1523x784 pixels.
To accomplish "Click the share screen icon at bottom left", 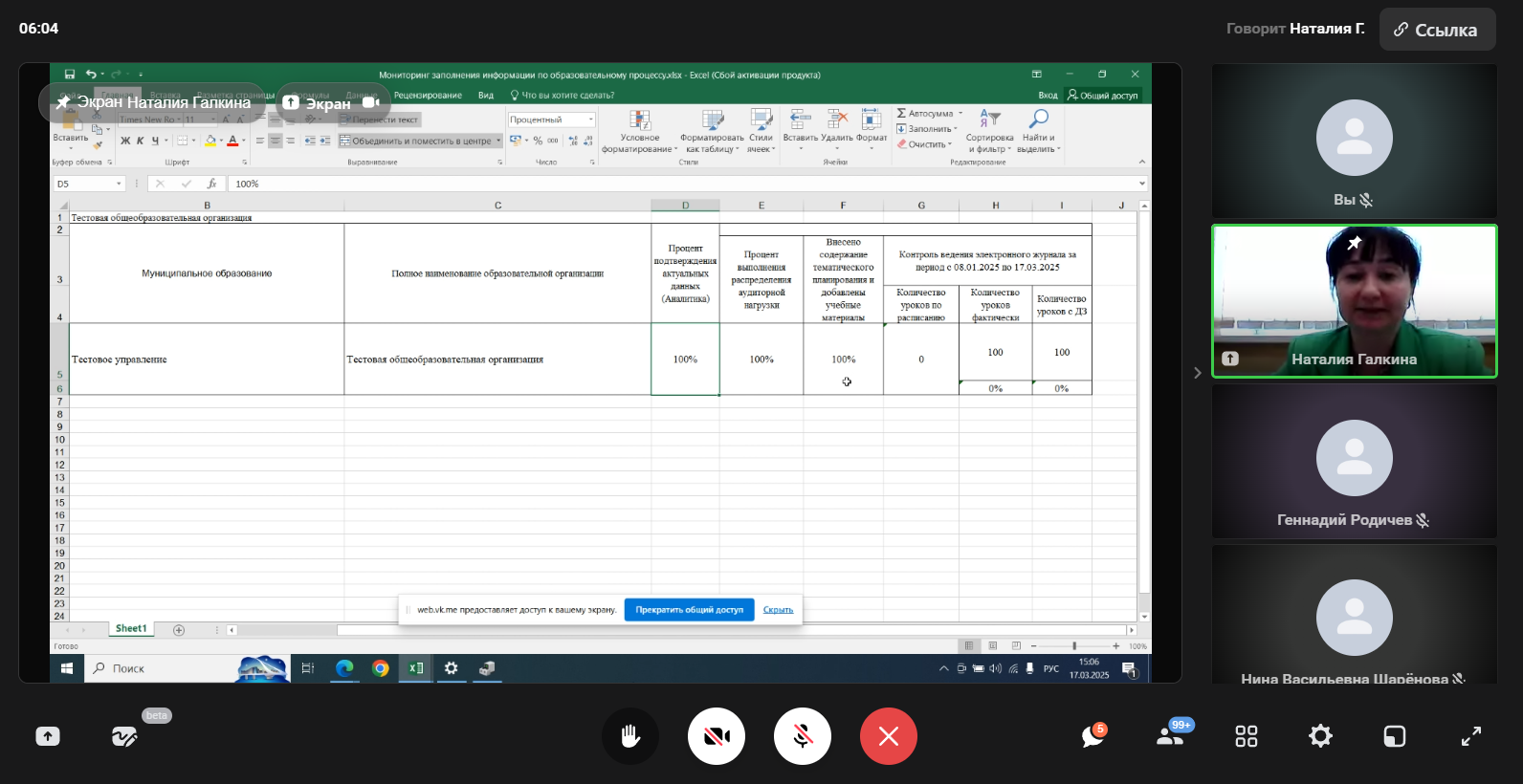I will (x=48, y=736).
